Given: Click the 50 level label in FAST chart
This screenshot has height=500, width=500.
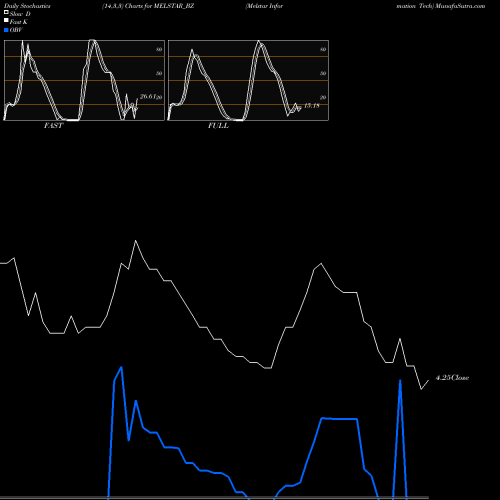Looking at the screenshot, I should click(x=159, y=73).
